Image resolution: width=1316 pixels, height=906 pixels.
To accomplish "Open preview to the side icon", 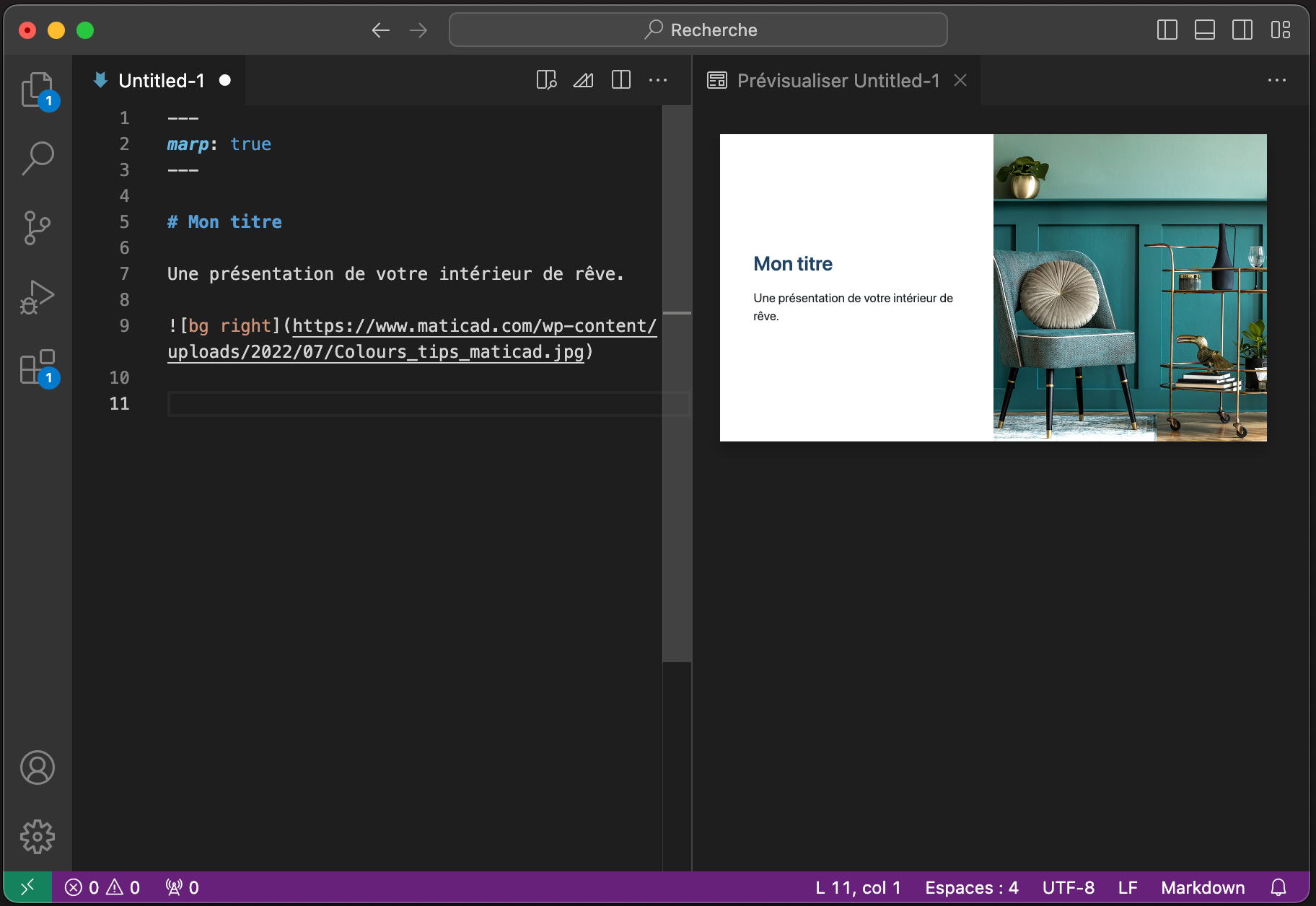I will coord(547,80).
